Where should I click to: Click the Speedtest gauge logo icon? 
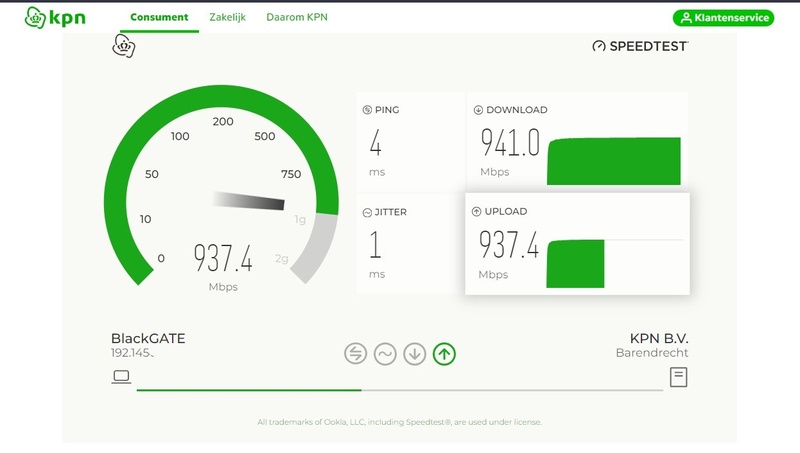(599, 46)
